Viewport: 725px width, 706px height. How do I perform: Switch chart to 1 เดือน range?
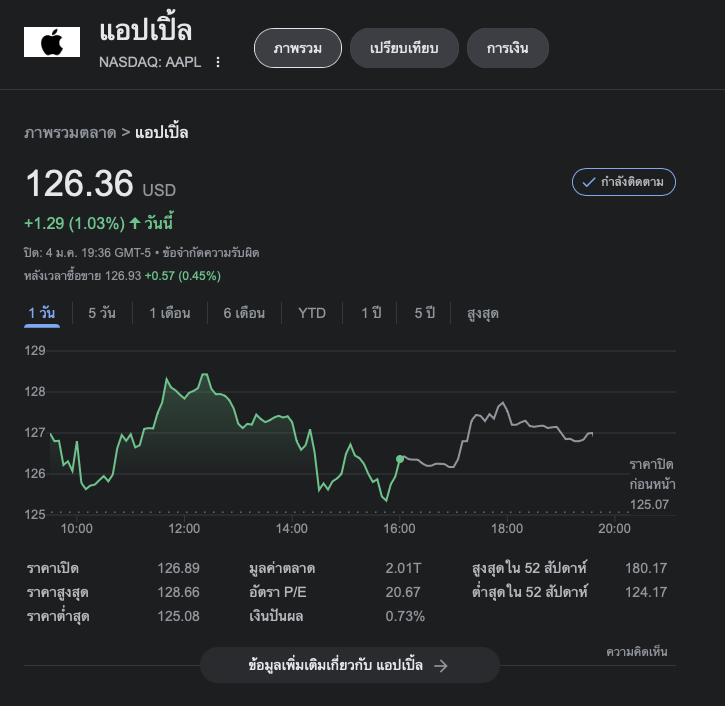click(x=170, y=313)
